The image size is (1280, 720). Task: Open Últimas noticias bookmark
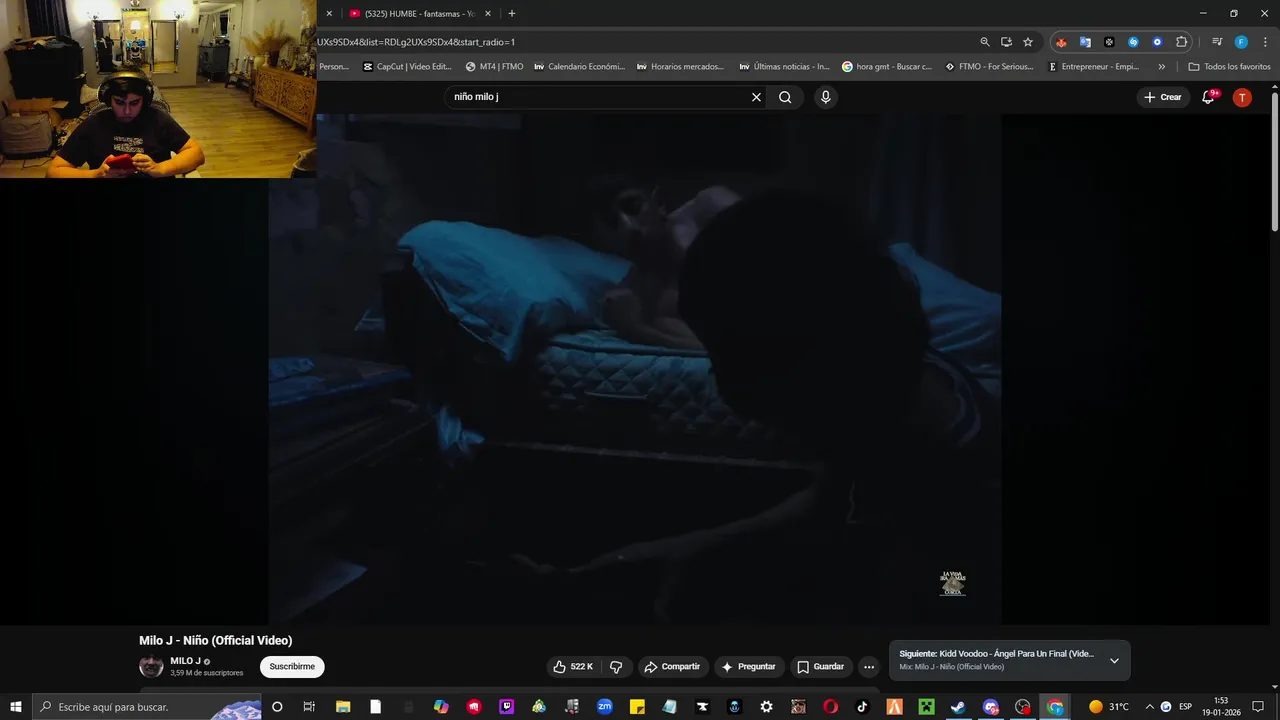tap(785, 67)
